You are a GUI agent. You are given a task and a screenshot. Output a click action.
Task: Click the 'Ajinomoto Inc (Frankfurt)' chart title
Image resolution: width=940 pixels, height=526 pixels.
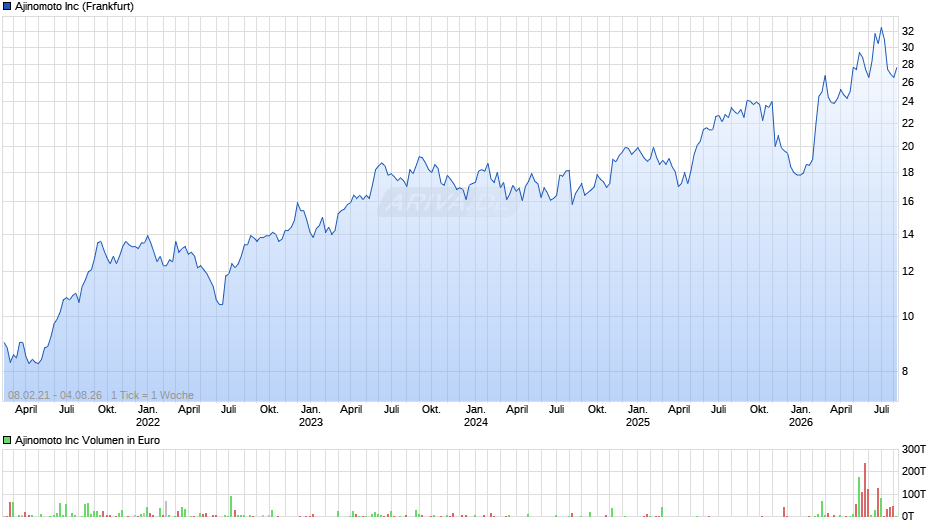tap(74, 7)
